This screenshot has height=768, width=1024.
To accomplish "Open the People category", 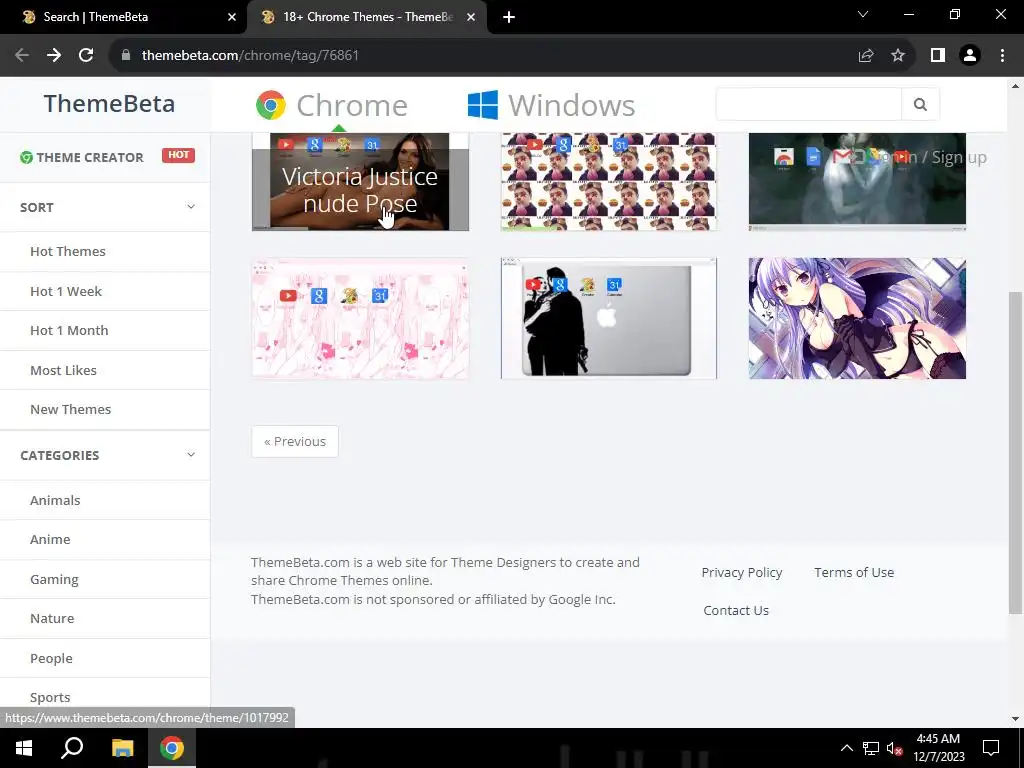I will pos(51,658).
